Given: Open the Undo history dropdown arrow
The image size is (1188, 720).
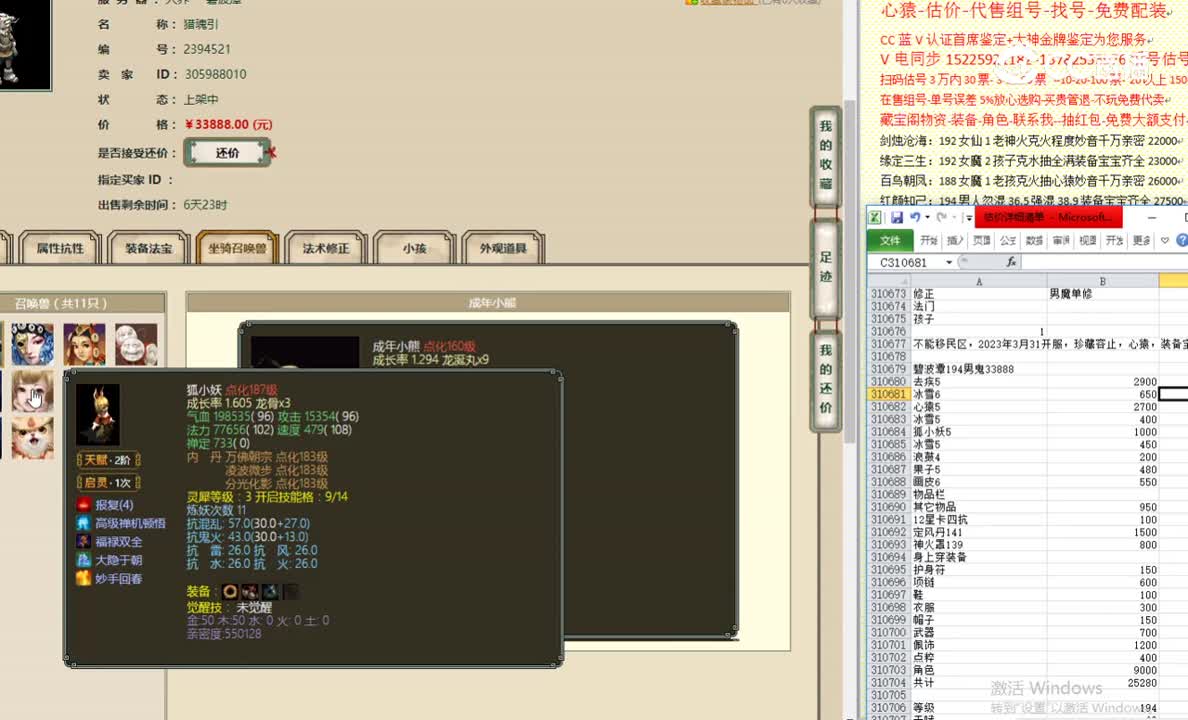Looking at the screenshot, I should [x=927, y=218].
